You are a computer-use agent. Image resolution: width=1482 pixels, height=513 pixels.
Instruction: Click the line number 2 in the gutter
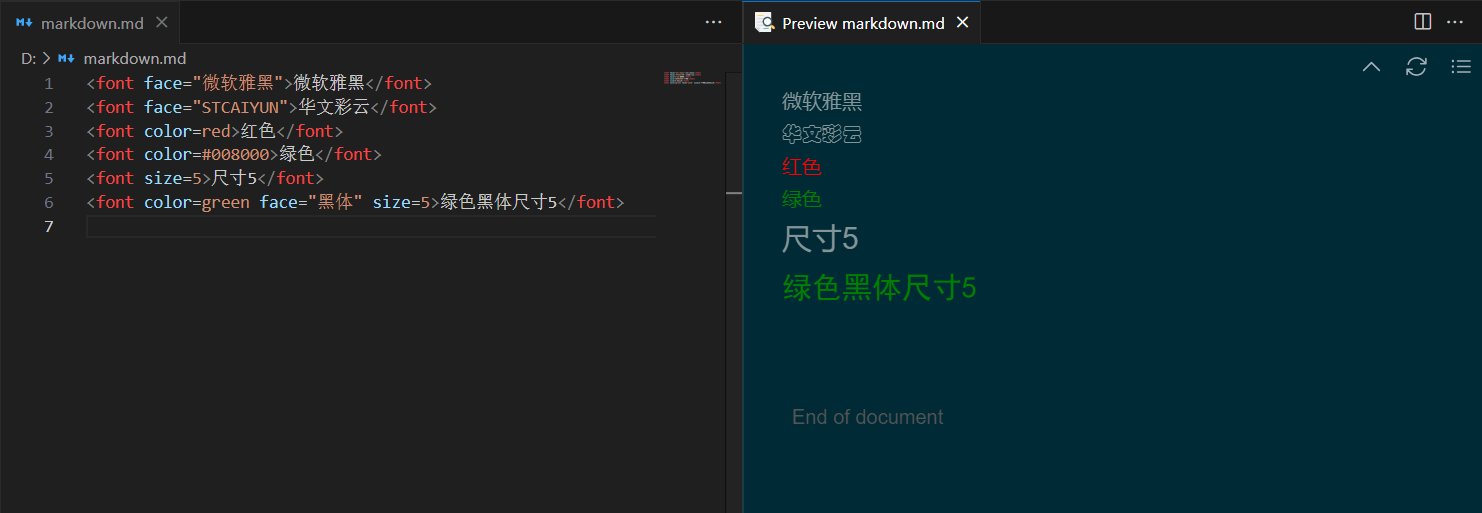[48, 107]
